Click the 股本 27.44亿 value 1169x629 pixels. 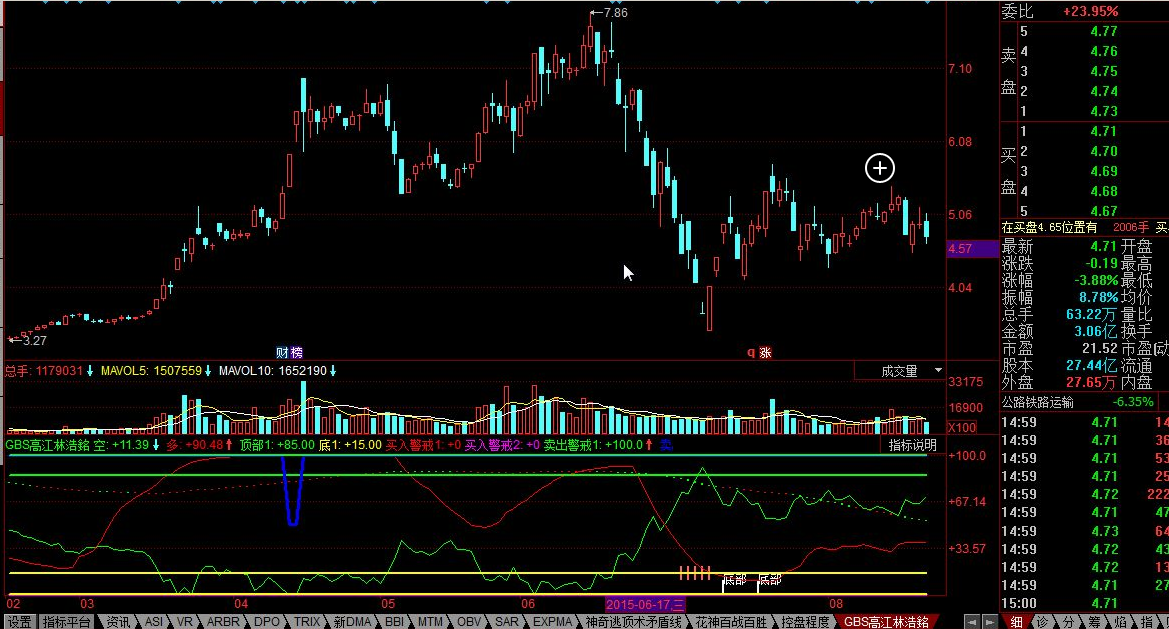[1091, 365]
